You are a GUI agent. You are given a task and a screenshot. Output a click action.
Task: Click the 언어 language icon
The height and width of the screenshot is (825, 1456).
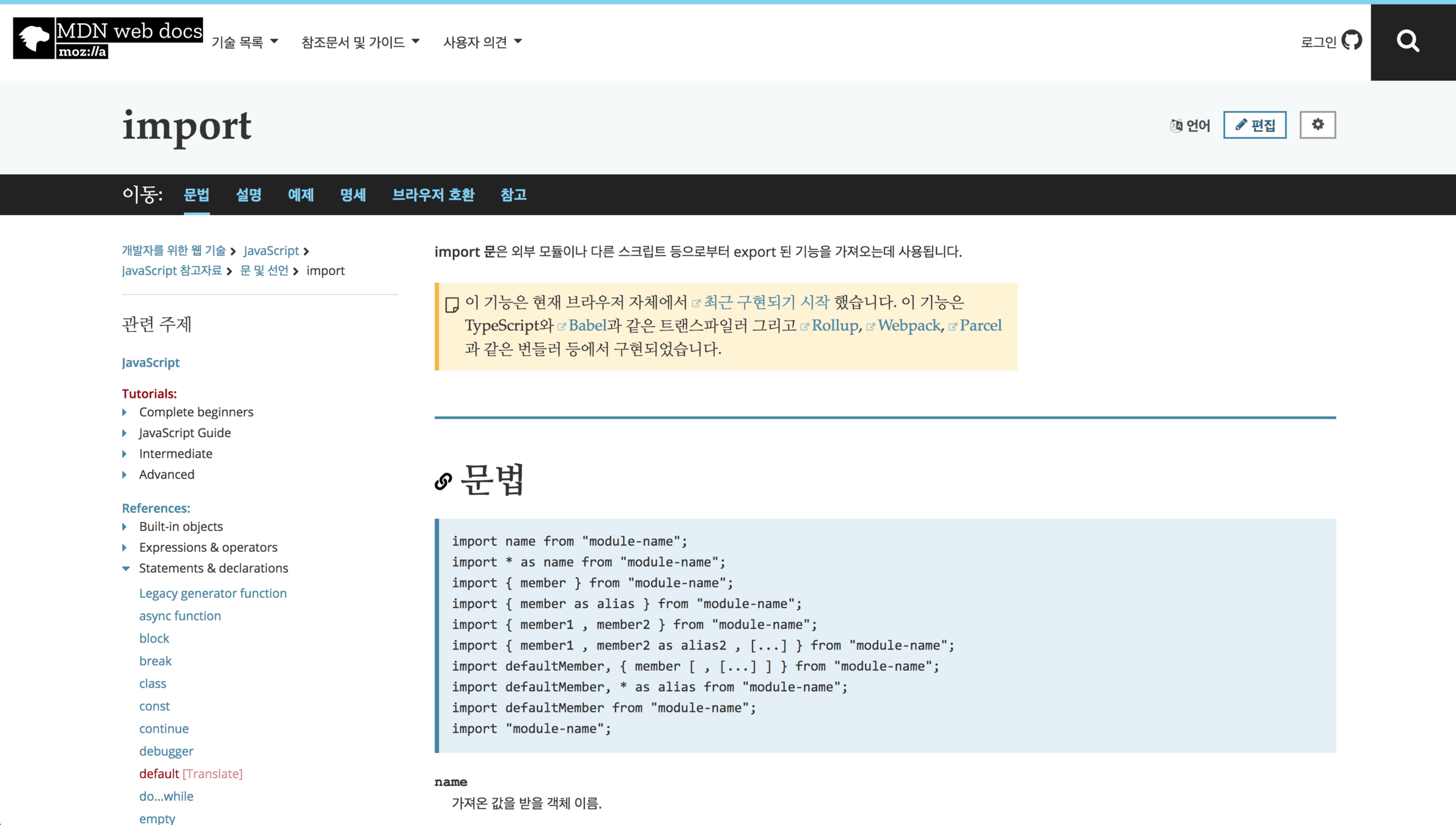[x=1176, y=125]
